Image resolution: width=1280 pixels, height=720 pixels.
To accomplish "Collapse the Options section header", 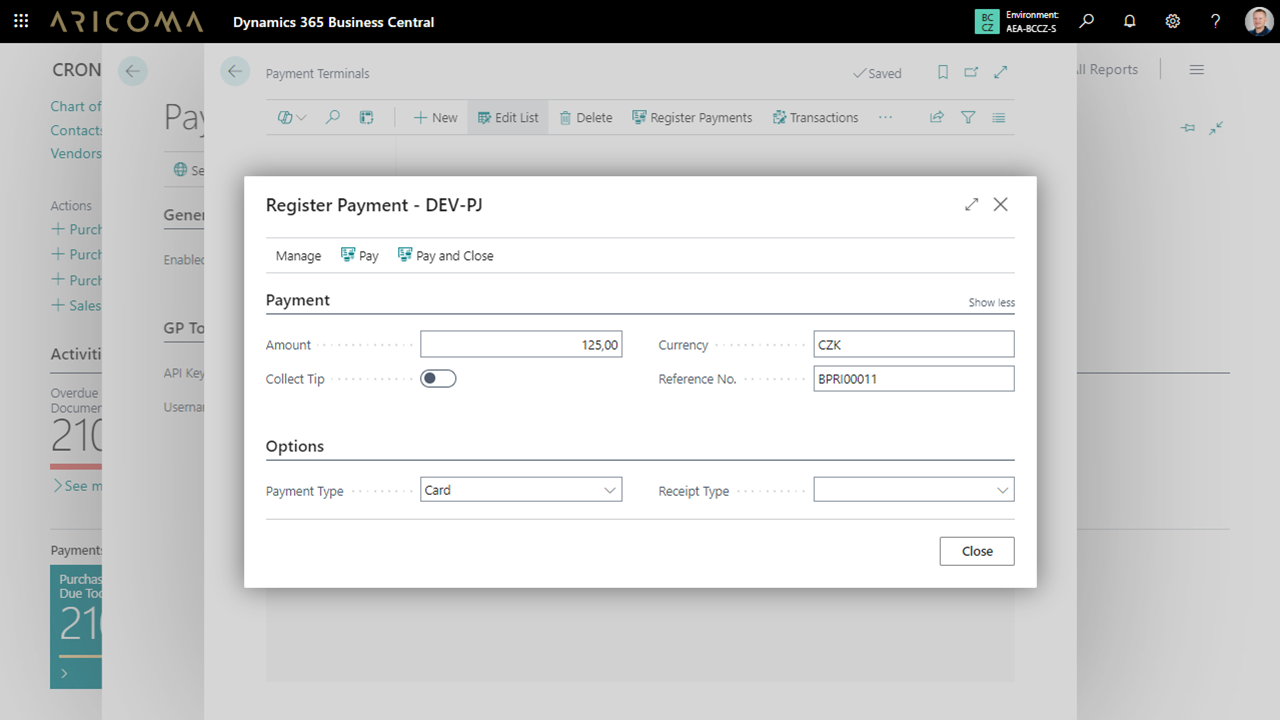I will (x=295, y=446).
